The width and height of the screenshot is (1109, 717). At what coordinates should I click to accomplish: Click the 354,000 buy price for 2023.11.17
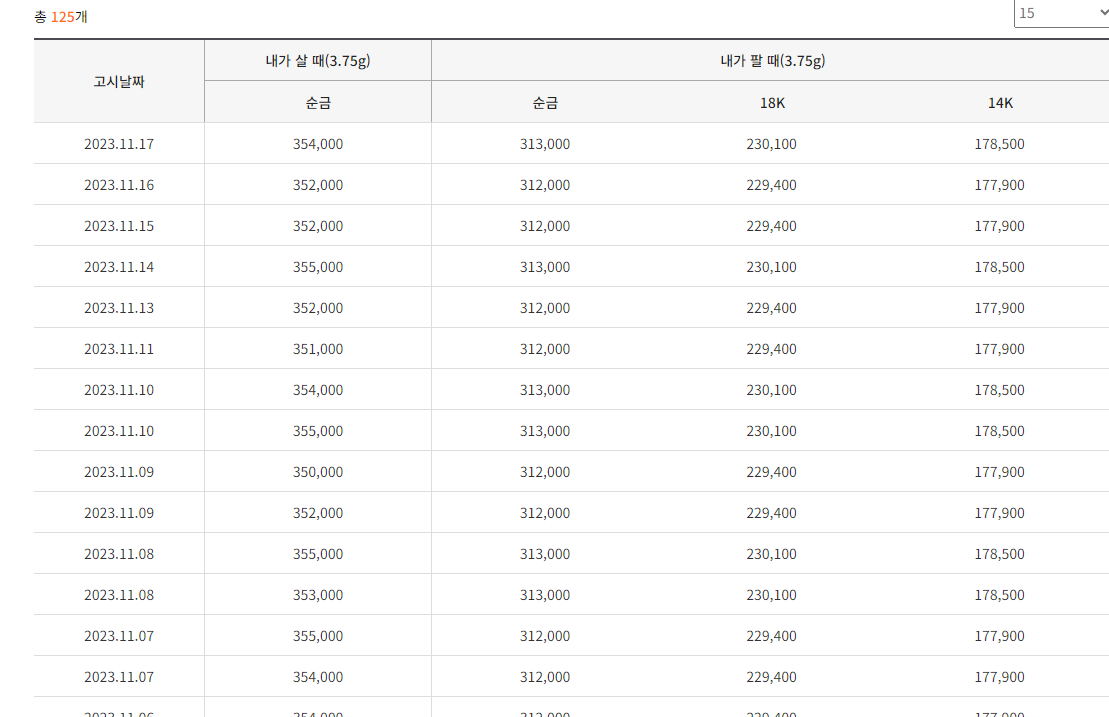coord(318,143)
